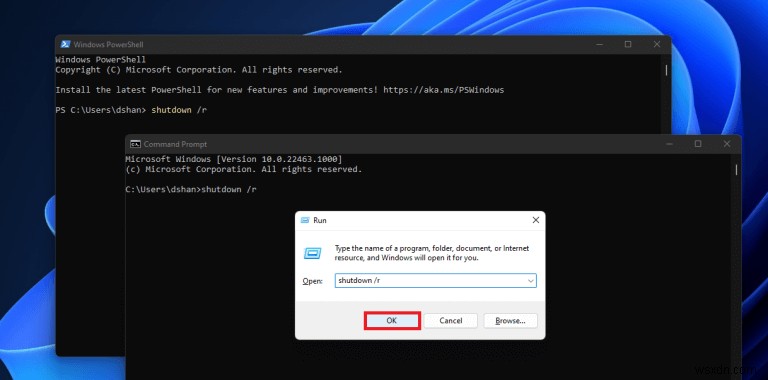Click the Run program icon beside the description

coord(312,253)
